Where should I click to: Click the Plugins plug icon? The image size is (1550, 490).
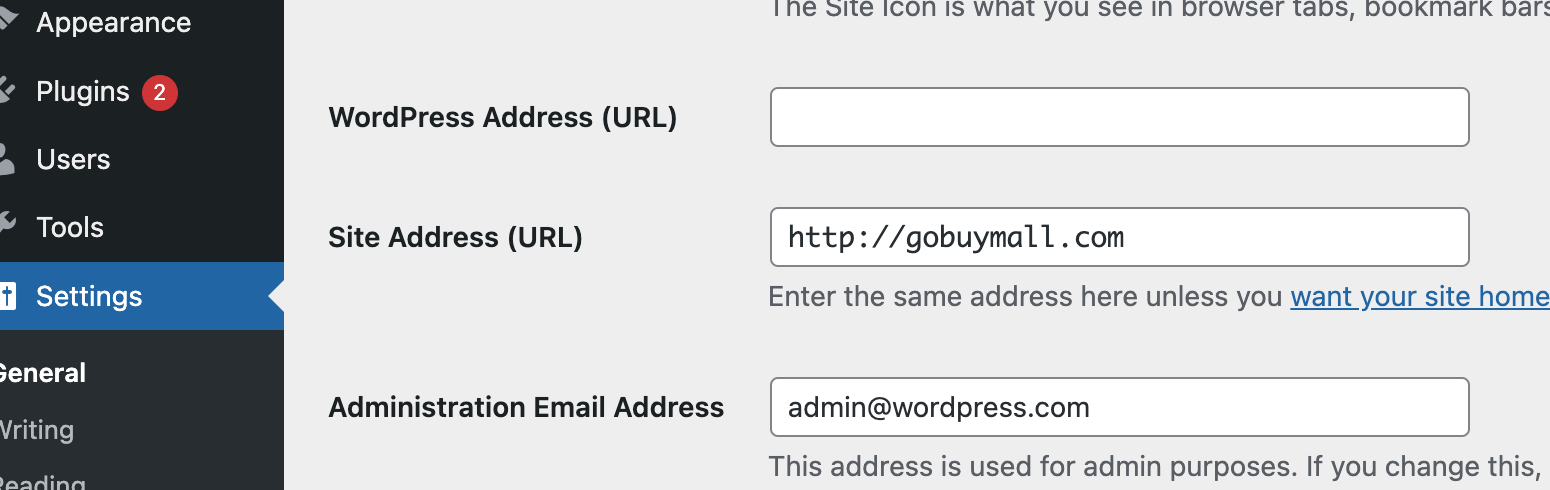click(7, 91)
